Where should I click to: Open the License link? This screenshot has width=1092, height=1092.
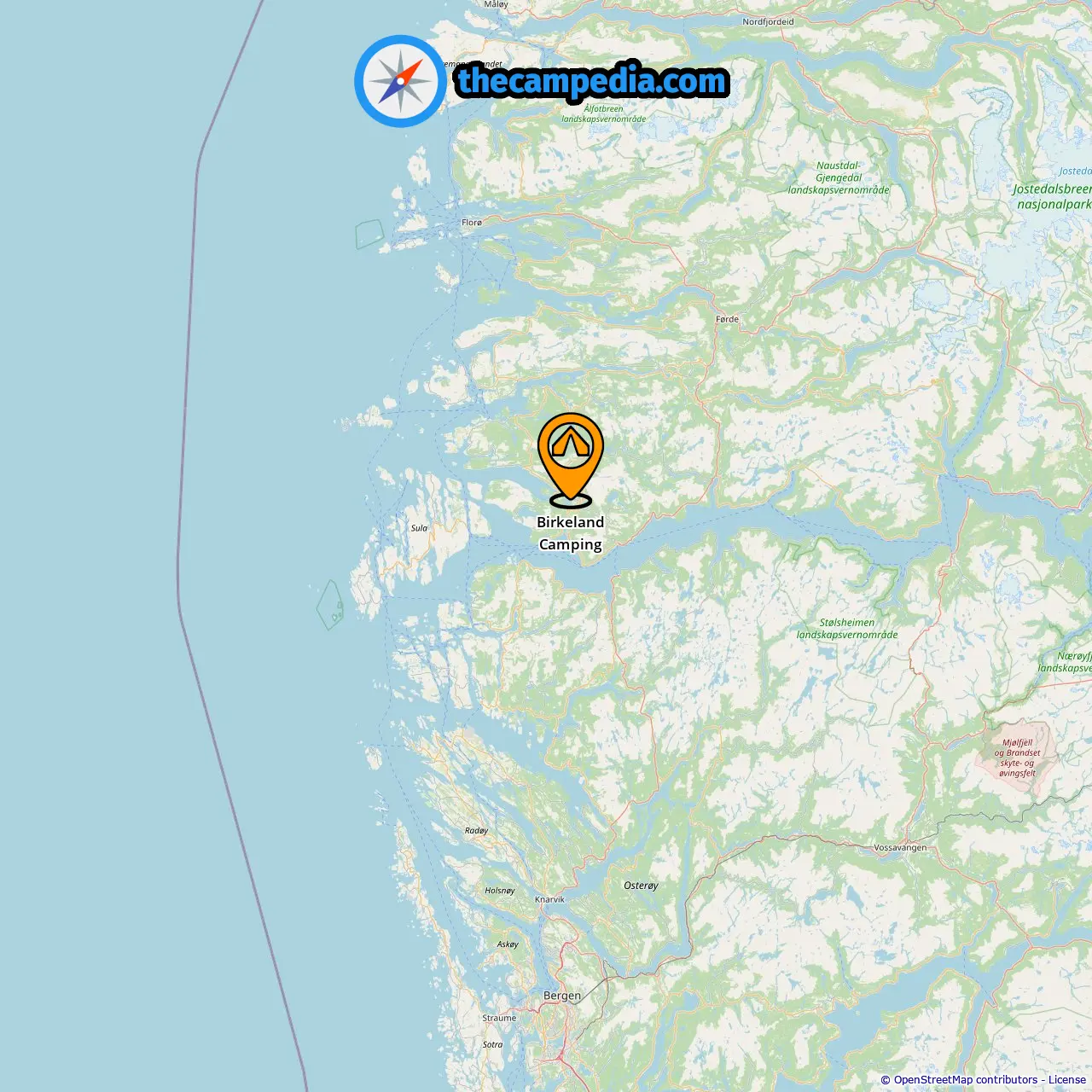1067,1080
